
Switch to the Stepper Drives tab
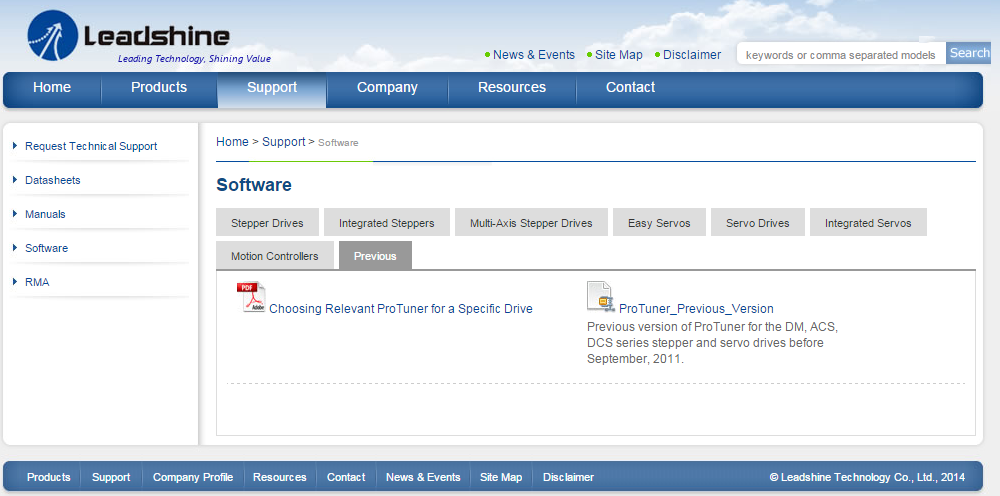pos(267,222)
